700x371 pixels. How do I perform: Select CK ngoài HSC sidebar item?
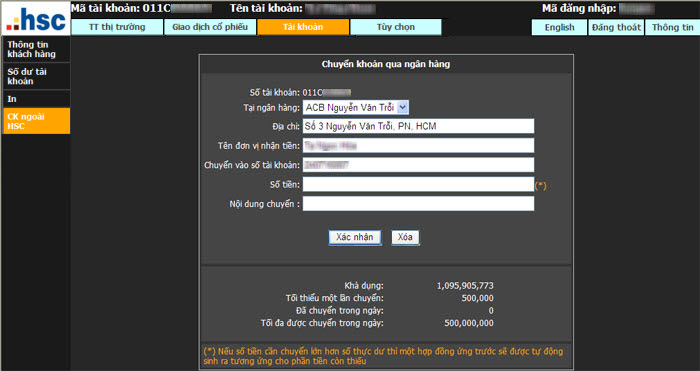click(x=36, y=121)
